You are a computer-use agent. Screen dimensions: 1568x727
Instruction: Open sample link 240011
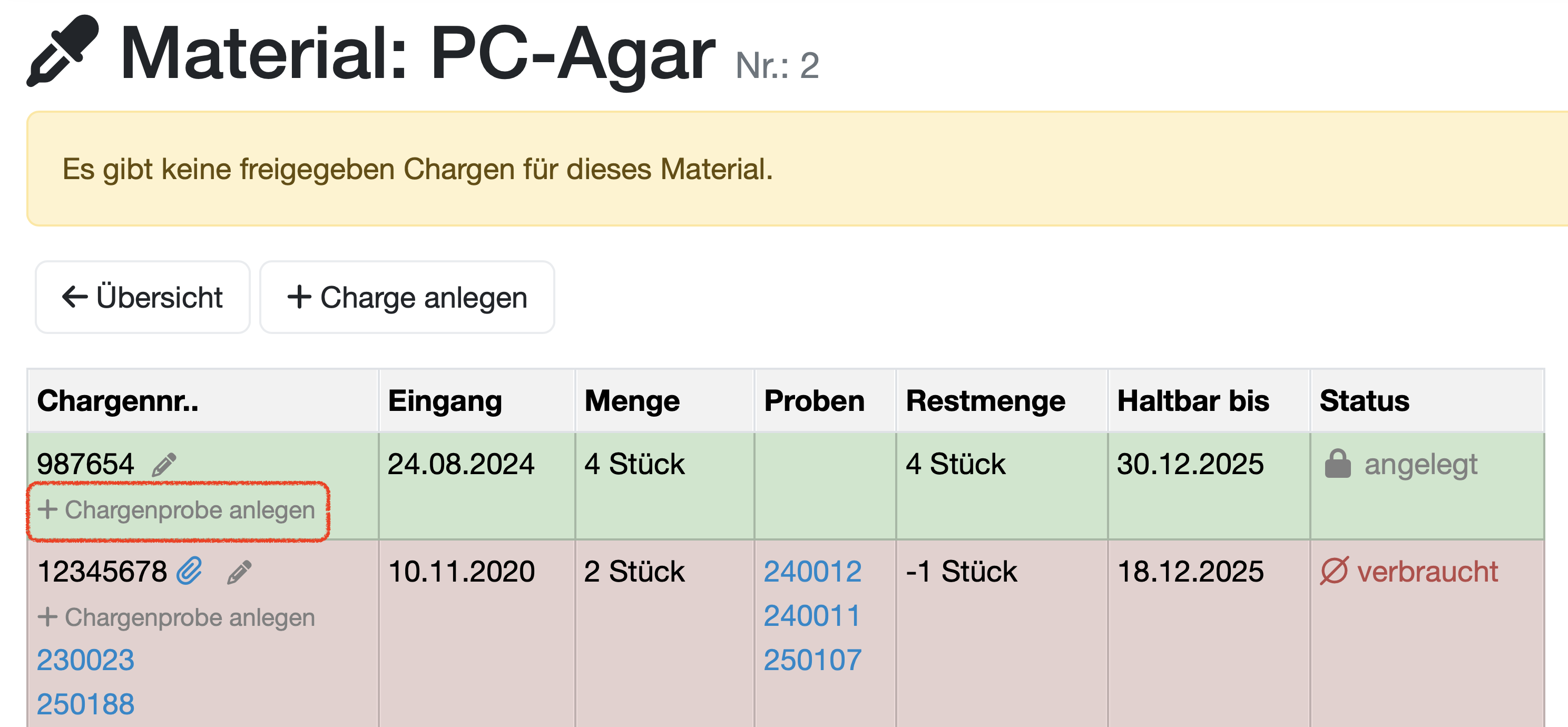(812, 616)
